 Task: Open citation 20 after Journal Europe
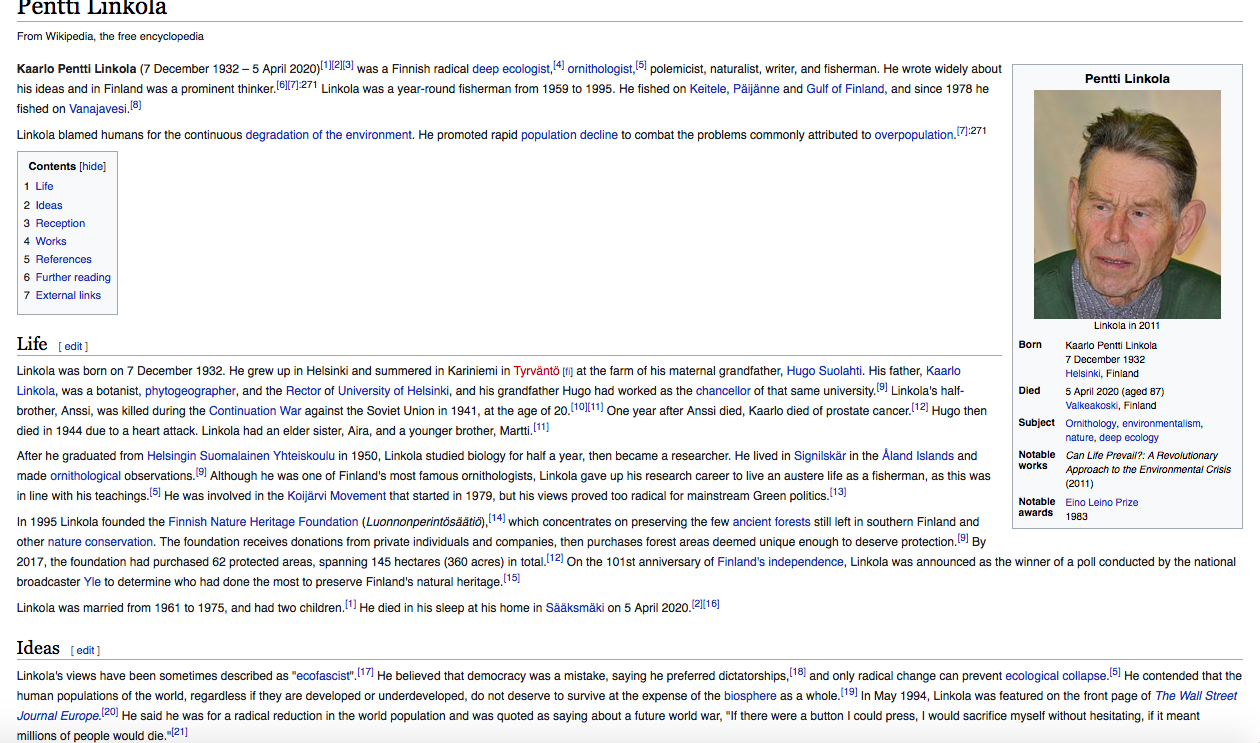(x=110, y=712)
